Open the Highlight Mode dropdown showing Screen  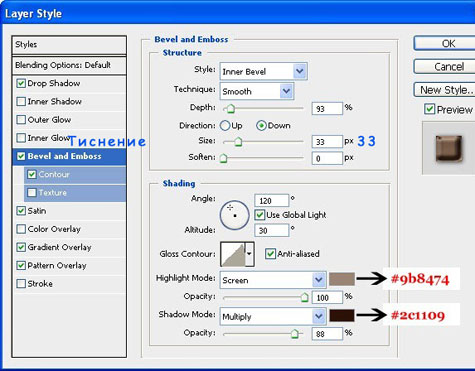click(273, 280)
